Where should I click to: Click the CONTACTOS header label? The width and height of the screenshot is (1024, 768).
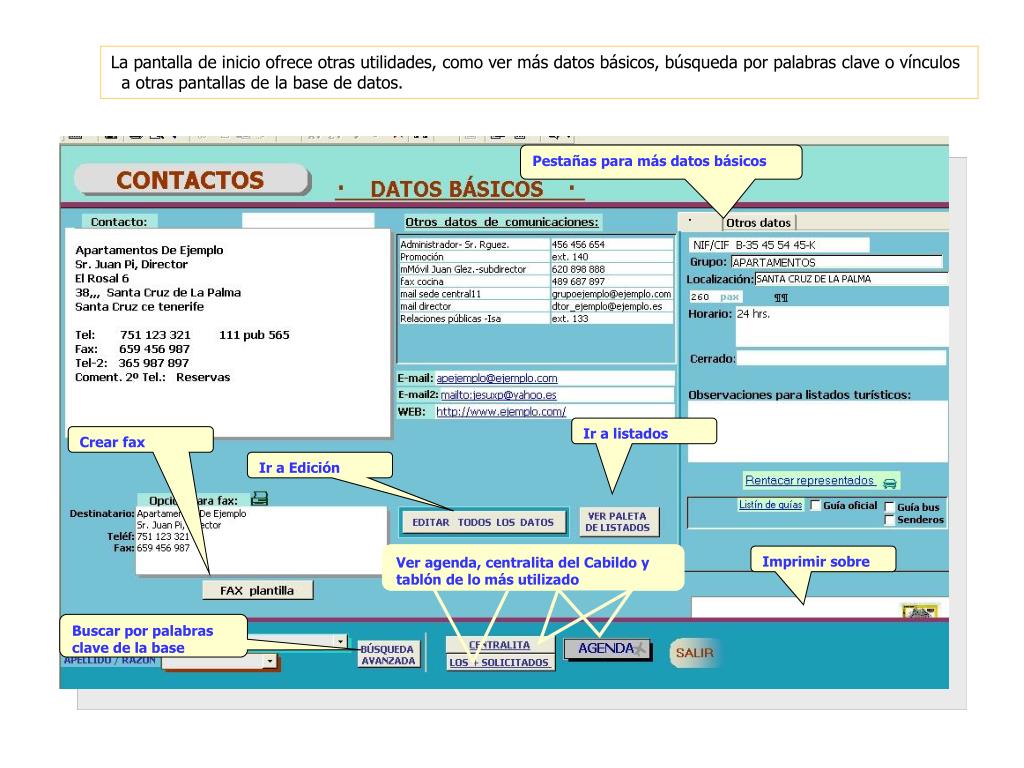pyautogui.click(x=191, y=180)
